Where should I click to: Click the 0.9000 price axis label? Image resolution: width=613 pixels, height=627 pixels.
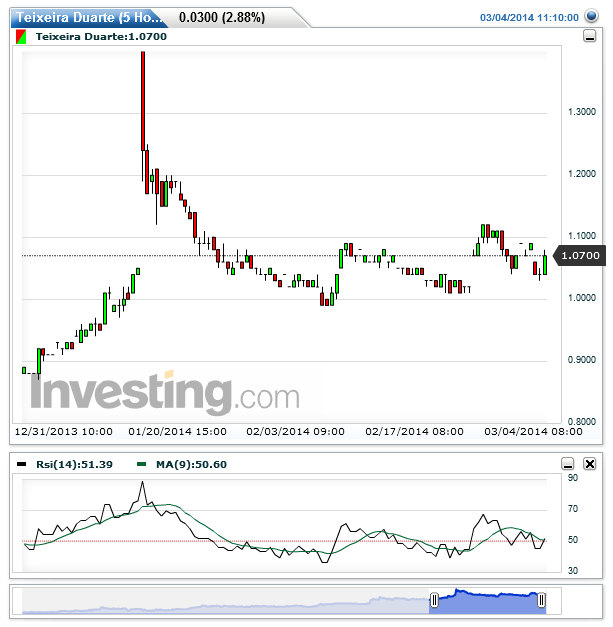582,359
